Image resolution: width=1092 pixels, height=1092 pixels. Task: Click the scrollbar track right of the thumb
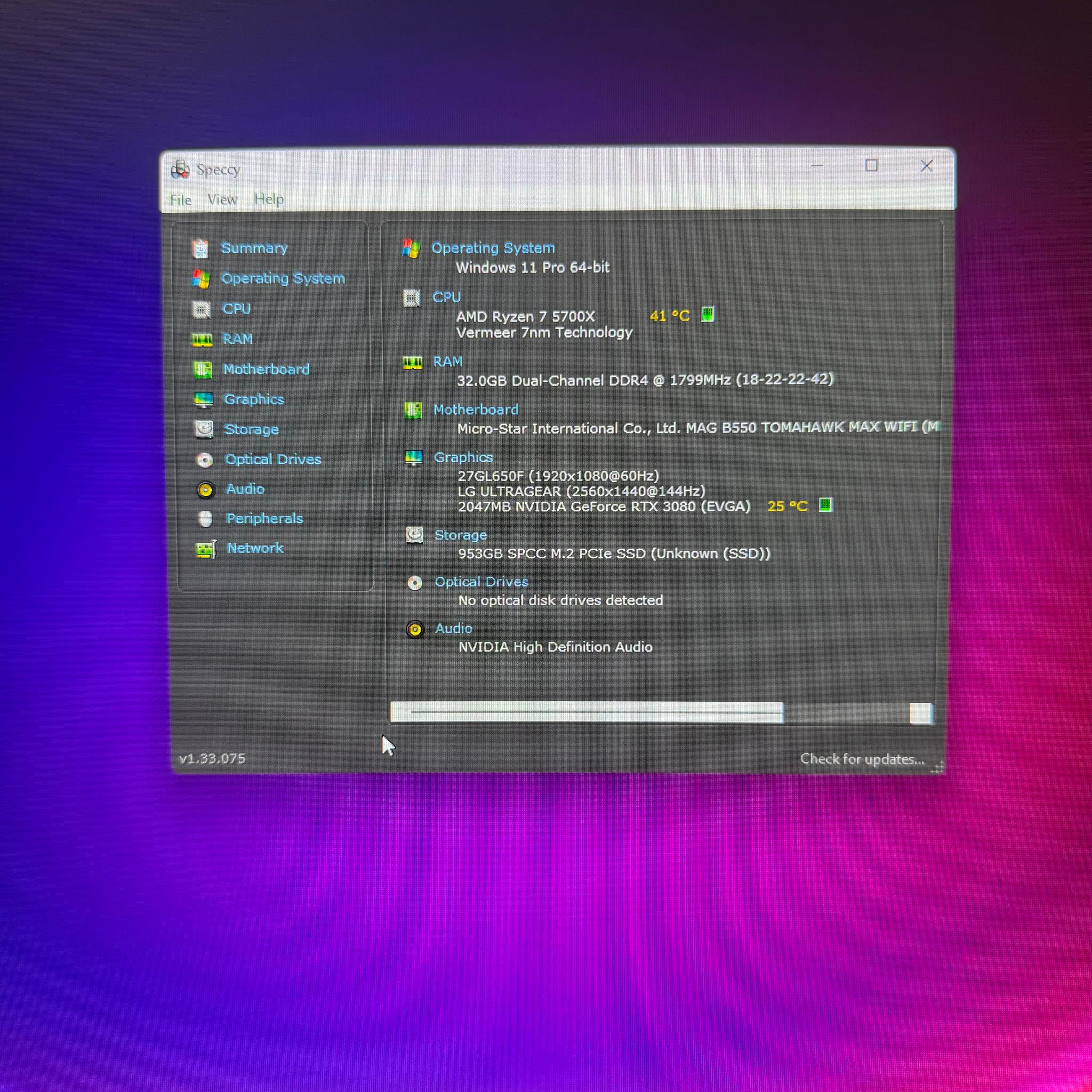coord(846,713)
